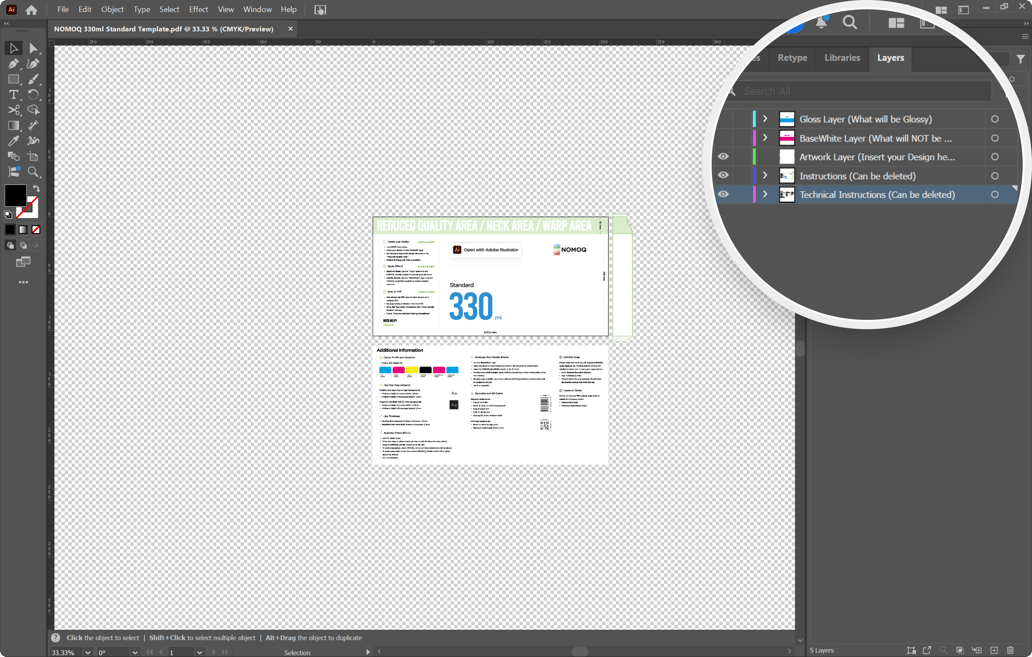Image resolution: width=1032 pixels, height=657 pixels.
Task: Click the black Fill color swatch
Action: [x=15, y=194]
